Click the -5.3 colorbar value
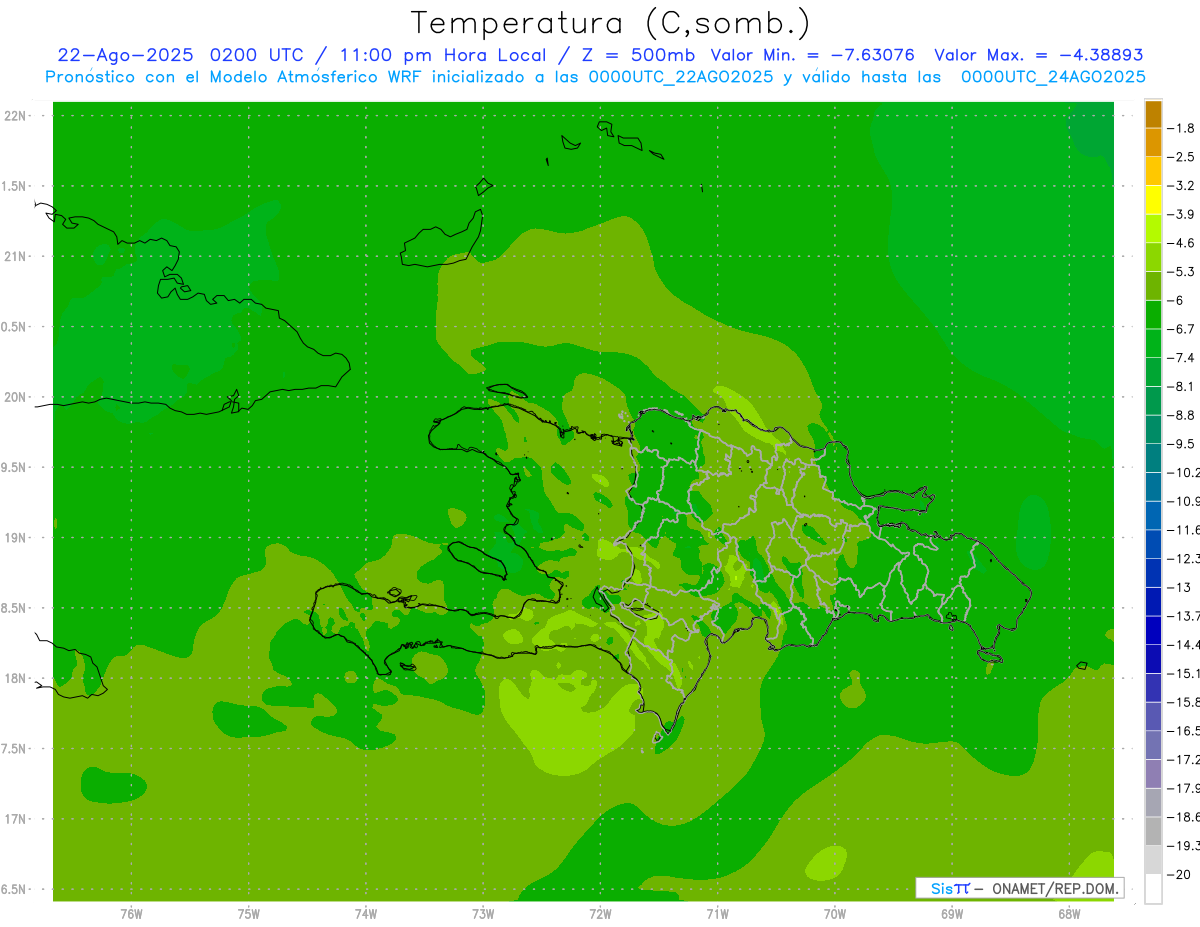This screenshot has height=927, width=1200. pos(1182,271)
